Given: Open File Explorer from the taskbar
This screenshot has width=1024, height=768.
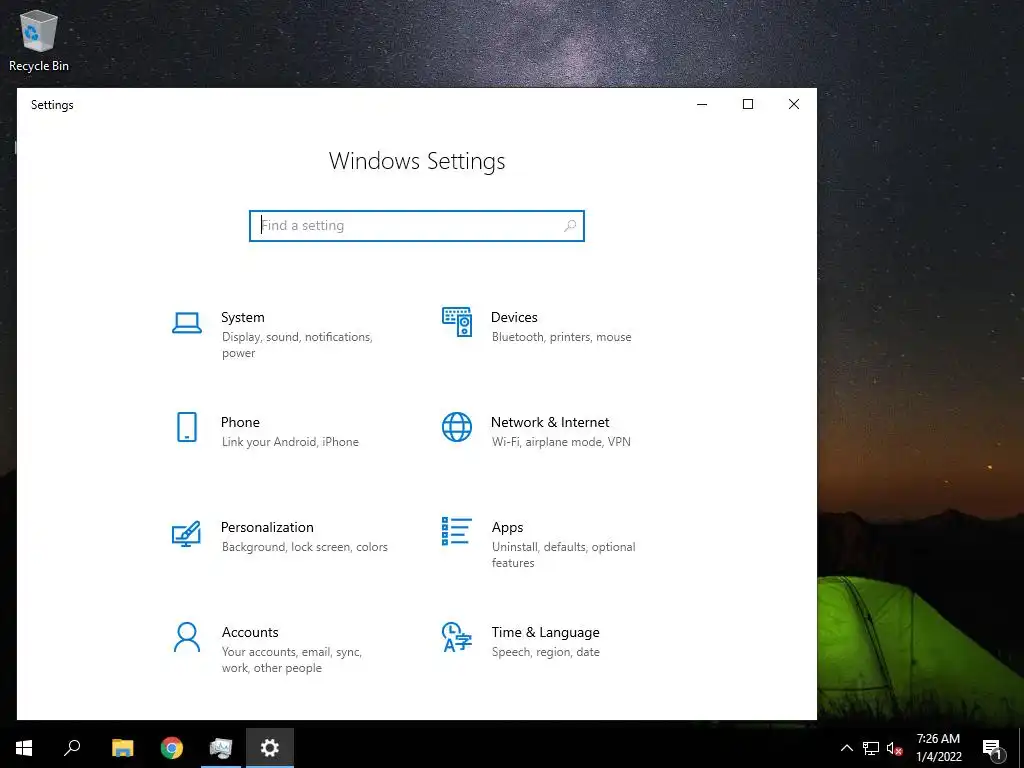Looking at the screenshot, I should [x=122, y=748].
